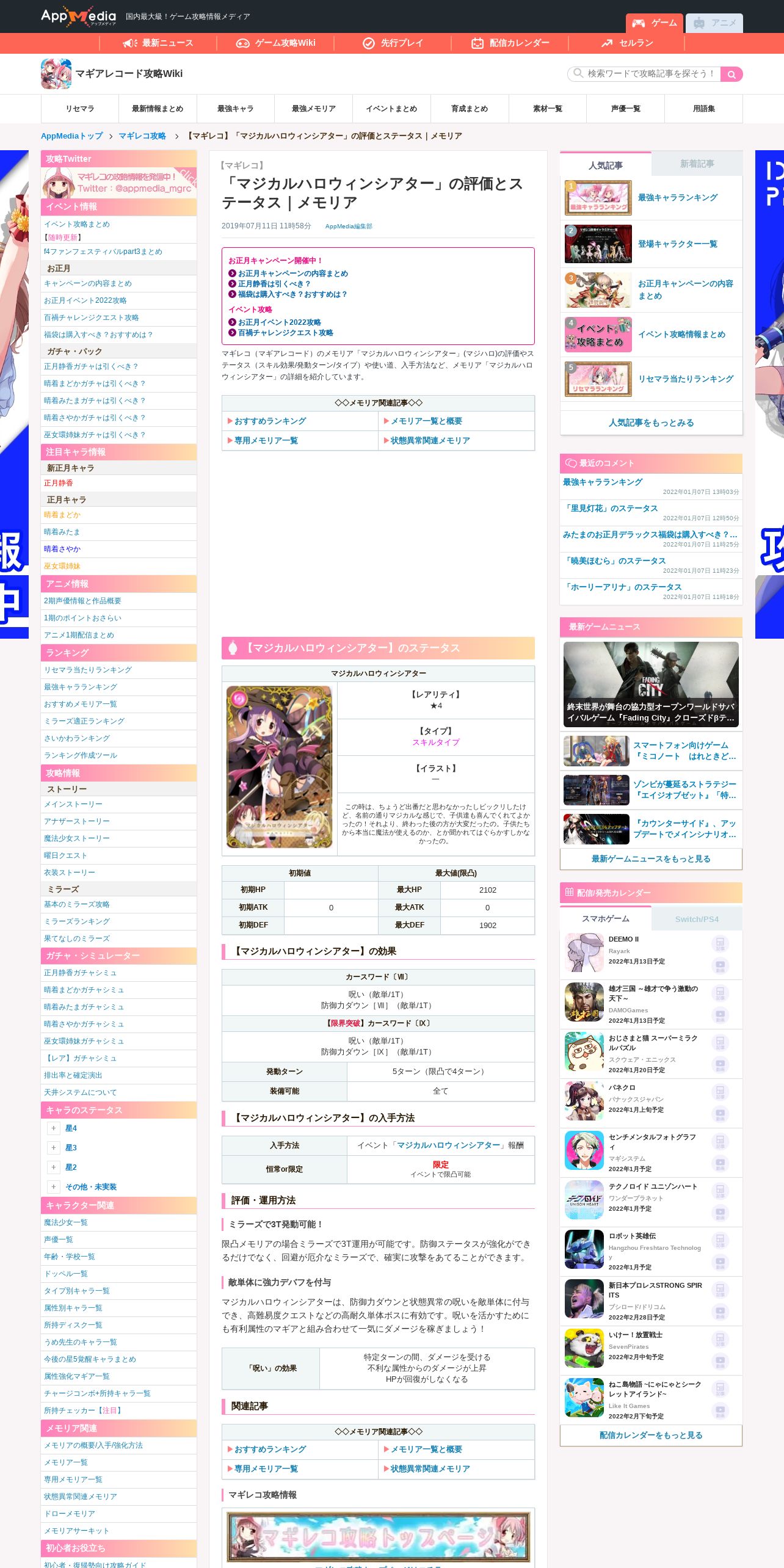Image resolution: width=784 pixels, height=1568 pixels.
Task: Open AppMedia編集部 author link
Action: (349, 227)
